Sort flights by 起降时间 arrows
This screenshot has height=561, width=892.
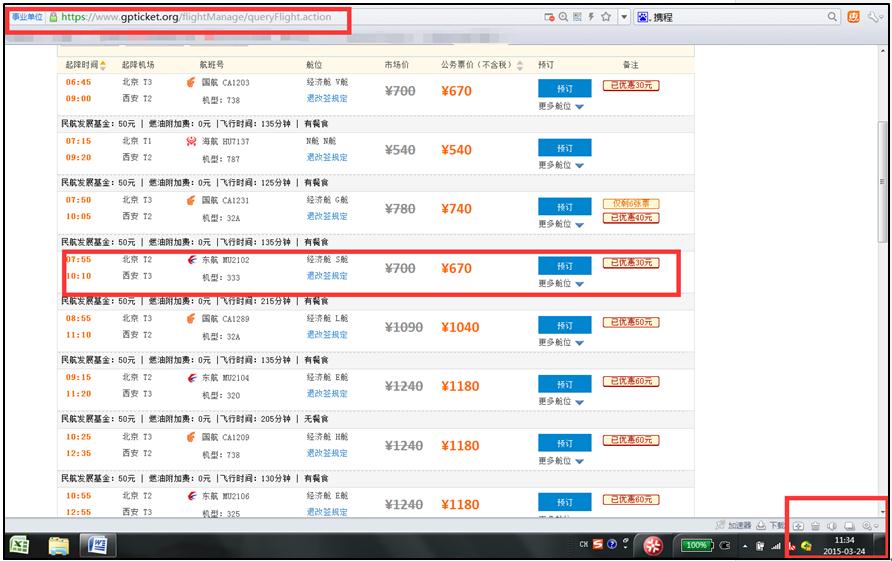coord(102,65)
